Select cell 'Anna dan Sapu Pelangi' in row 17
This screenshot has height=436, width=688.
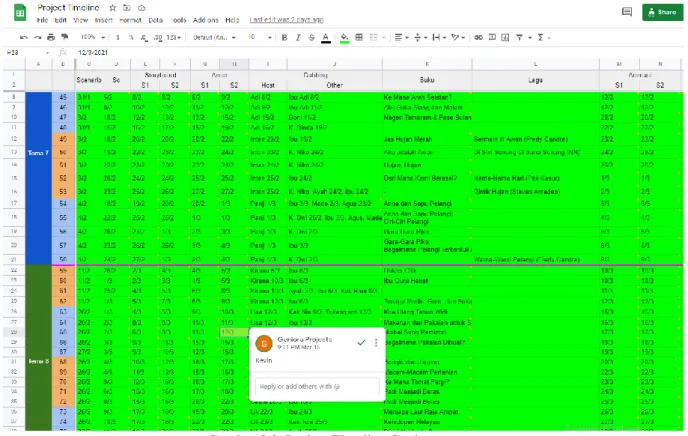(427, 204)
